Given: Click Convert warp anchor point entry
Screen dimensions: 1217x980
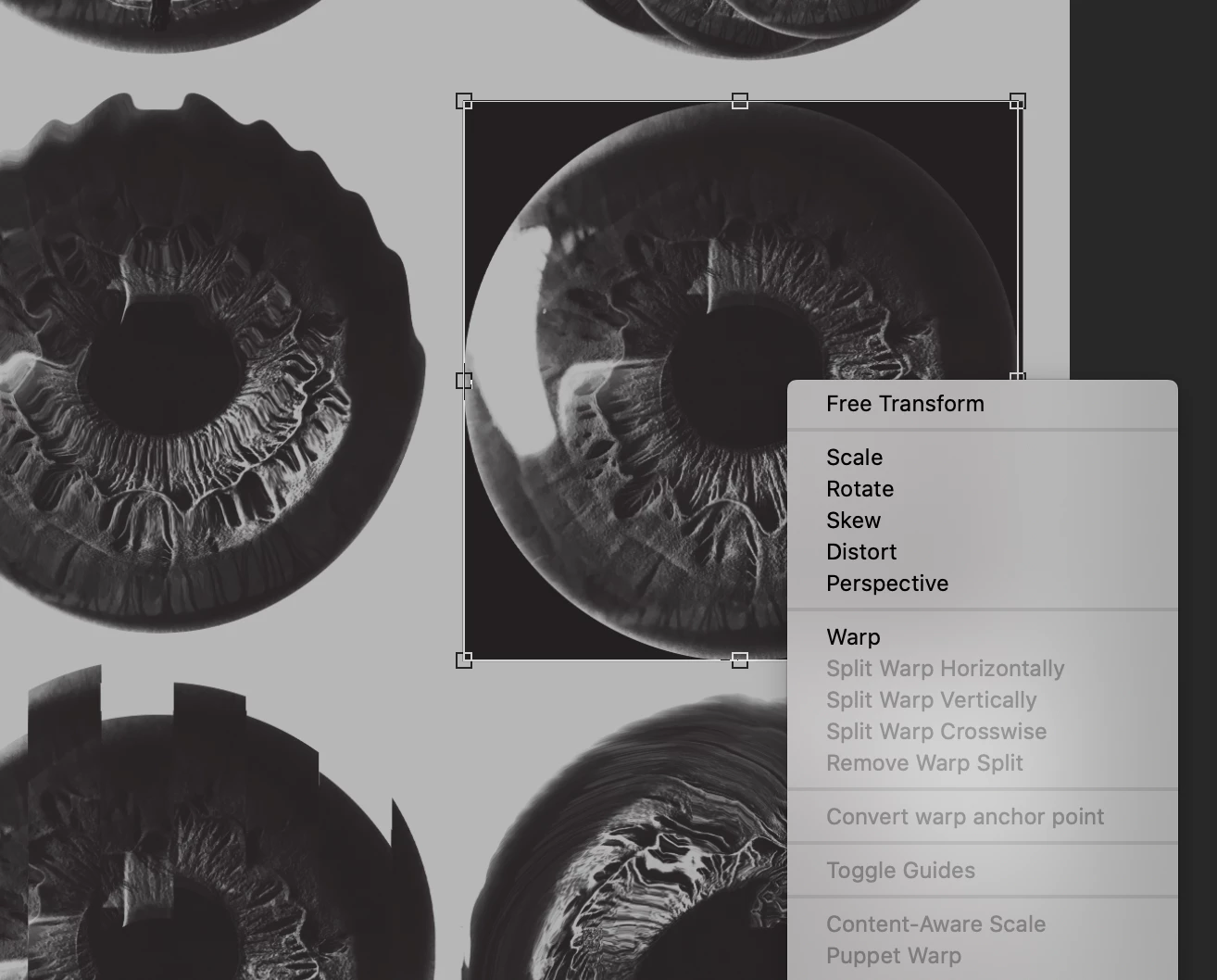Looking at the screenshot, I should [x=982, y=817].
